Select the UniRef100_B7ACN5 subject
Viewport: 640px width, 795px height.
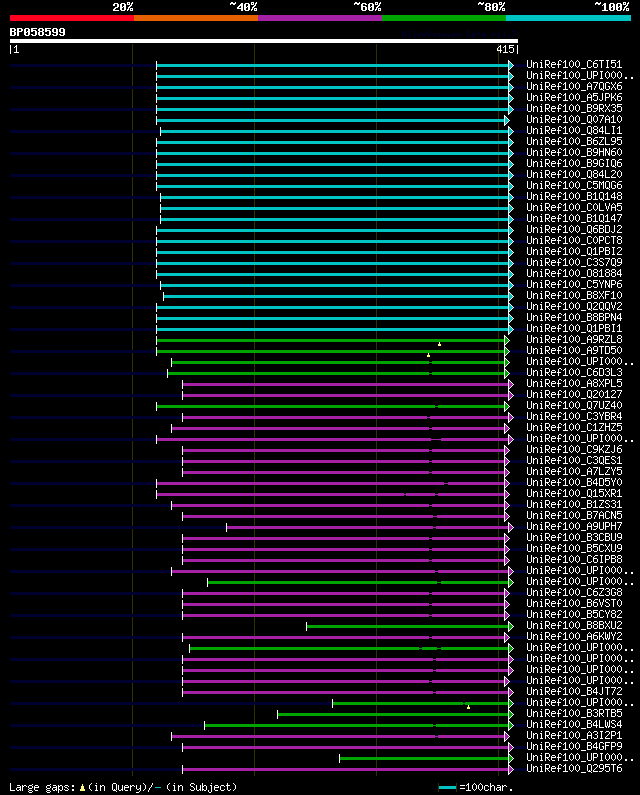pyautogui.click(x=574, y=515)
